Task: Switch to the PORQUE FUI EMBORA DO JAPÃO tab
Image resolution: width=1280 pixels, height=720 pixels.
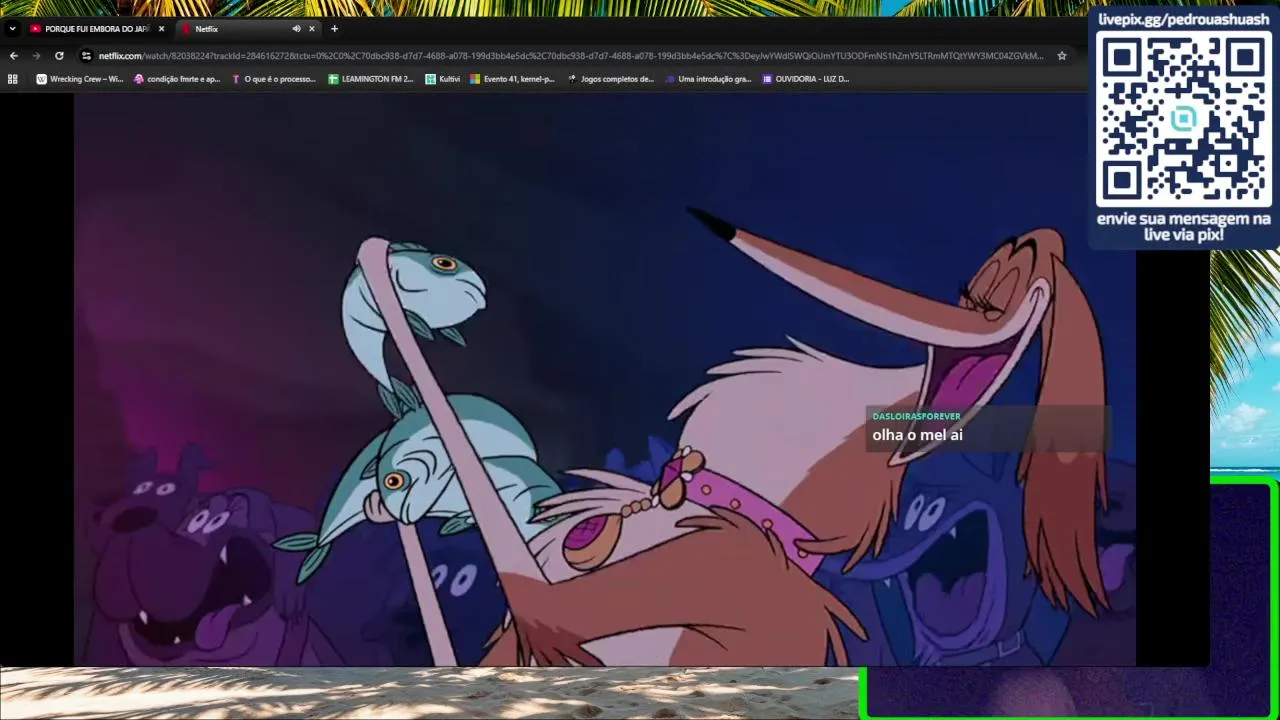Action: point(97,29)
